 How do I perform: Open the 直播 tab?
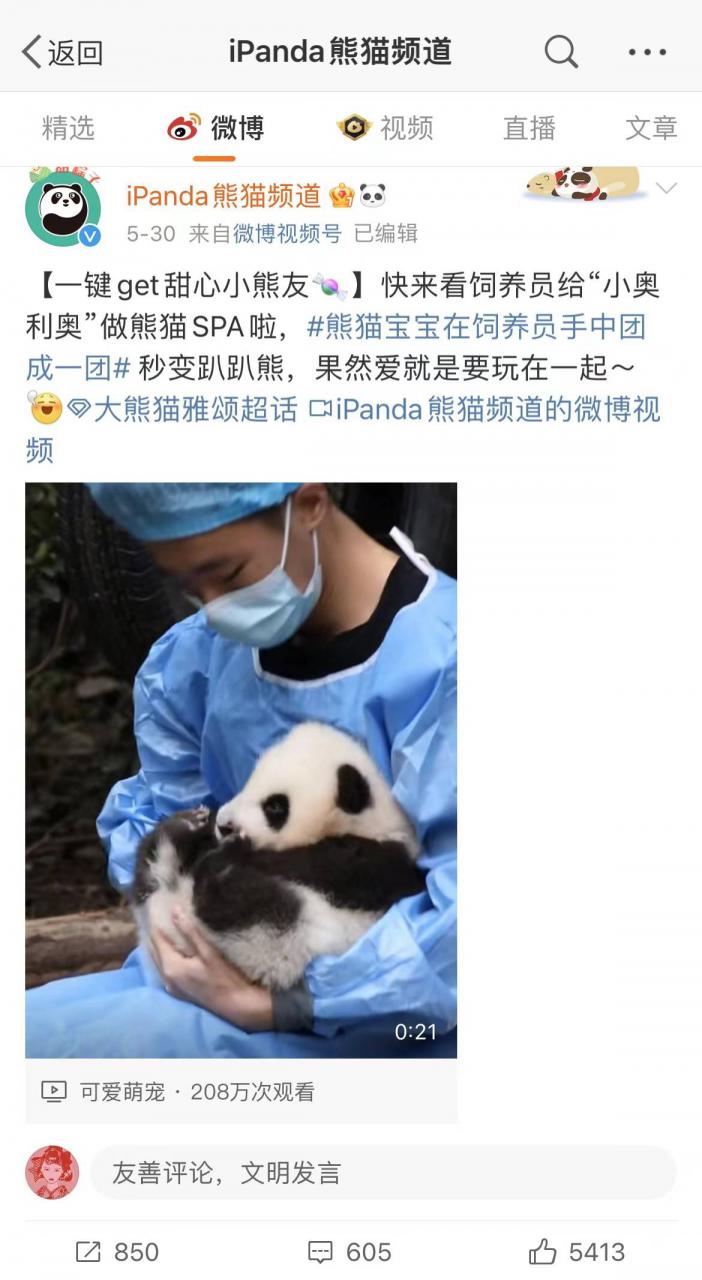click(529, 128)
